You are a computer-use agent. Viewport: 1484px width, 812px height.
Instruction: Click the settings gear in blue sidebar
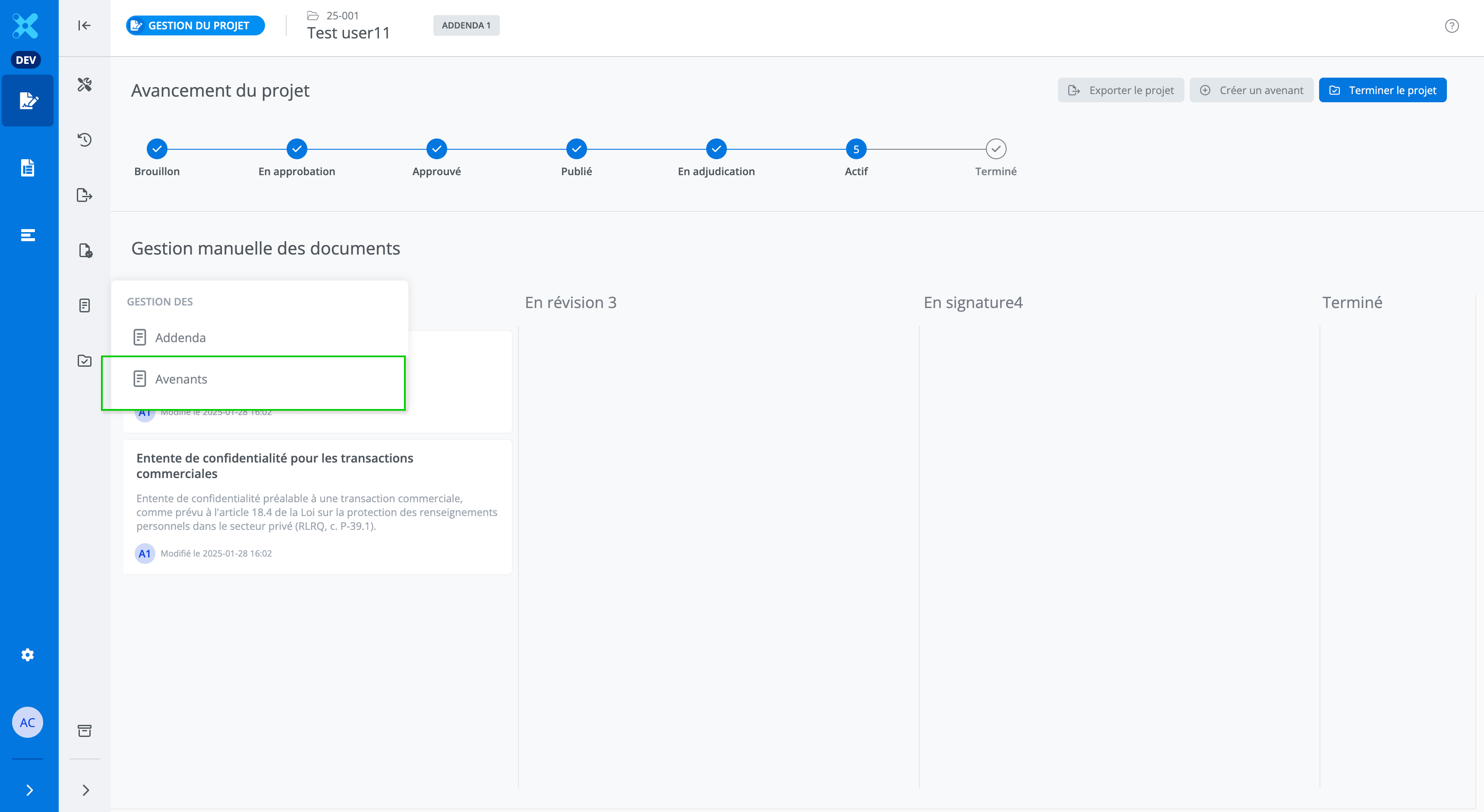[x=28, y=655]
